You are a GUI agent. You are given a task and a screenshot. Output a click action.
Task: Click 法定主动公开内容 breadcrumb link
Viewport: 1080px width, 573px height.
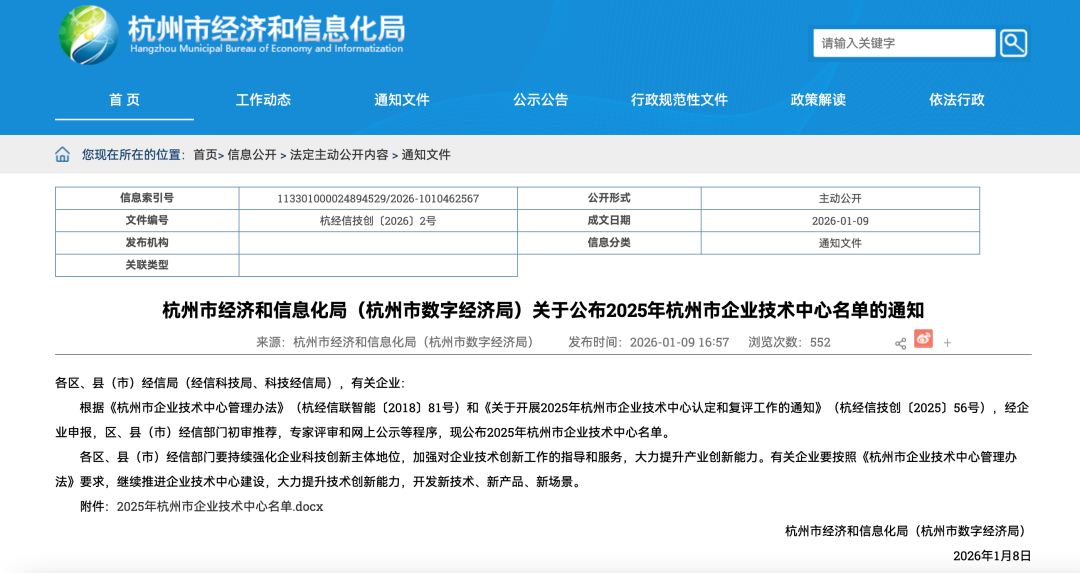tap(339, 155)
